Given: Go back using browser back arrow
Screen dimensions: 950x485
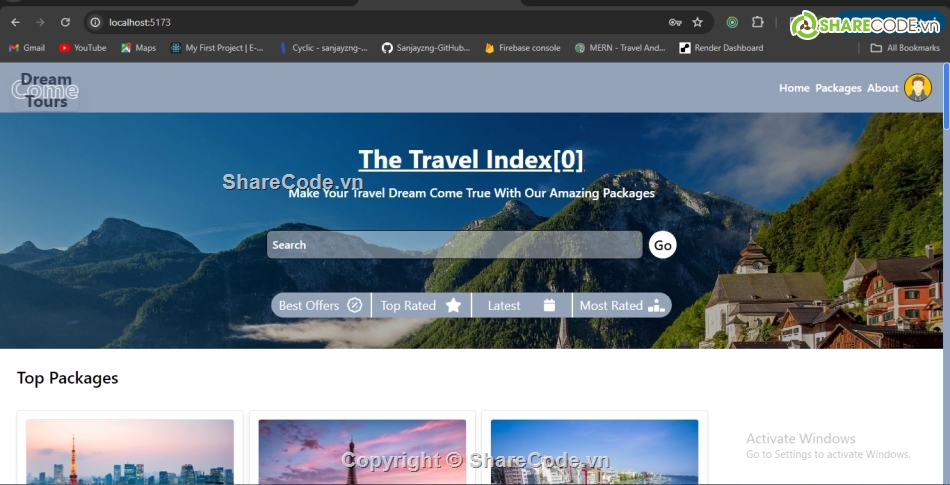Looking at the screenshot, I should coord(15,22).
